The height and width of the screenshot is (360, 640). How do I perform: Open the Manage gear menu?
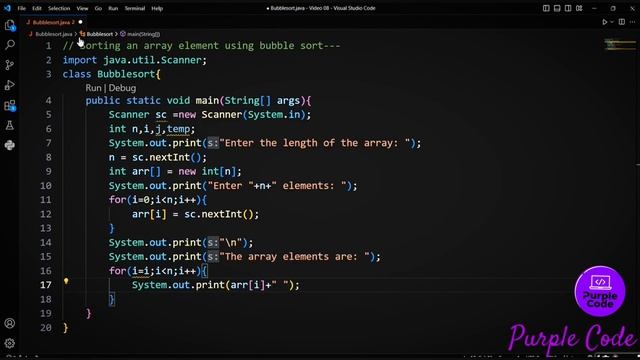(10, 343)
